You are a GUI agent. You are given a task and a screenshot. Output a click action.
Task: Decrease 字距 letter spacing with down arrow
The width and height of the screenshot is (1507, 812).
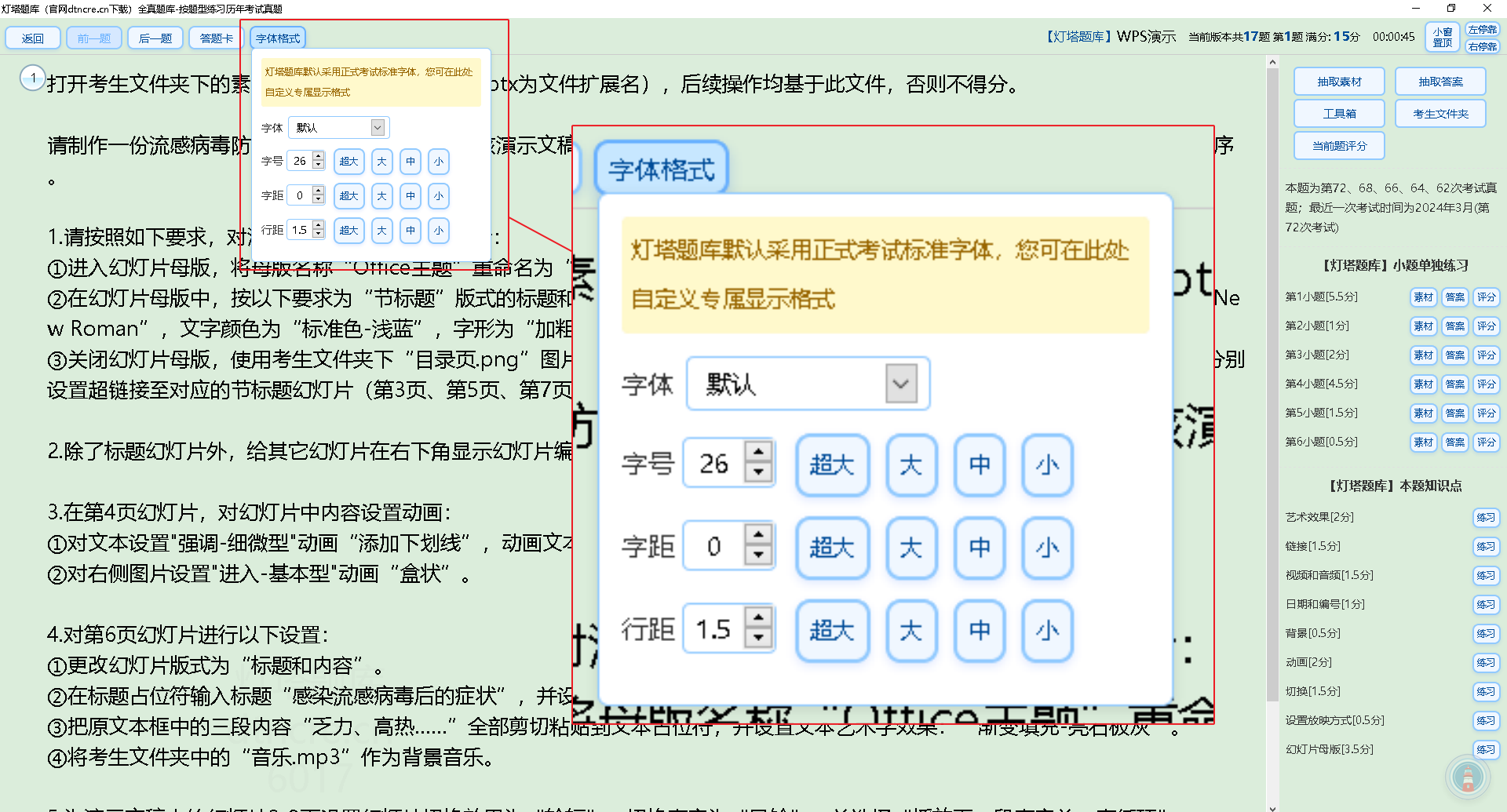click(x=318, y=200)
